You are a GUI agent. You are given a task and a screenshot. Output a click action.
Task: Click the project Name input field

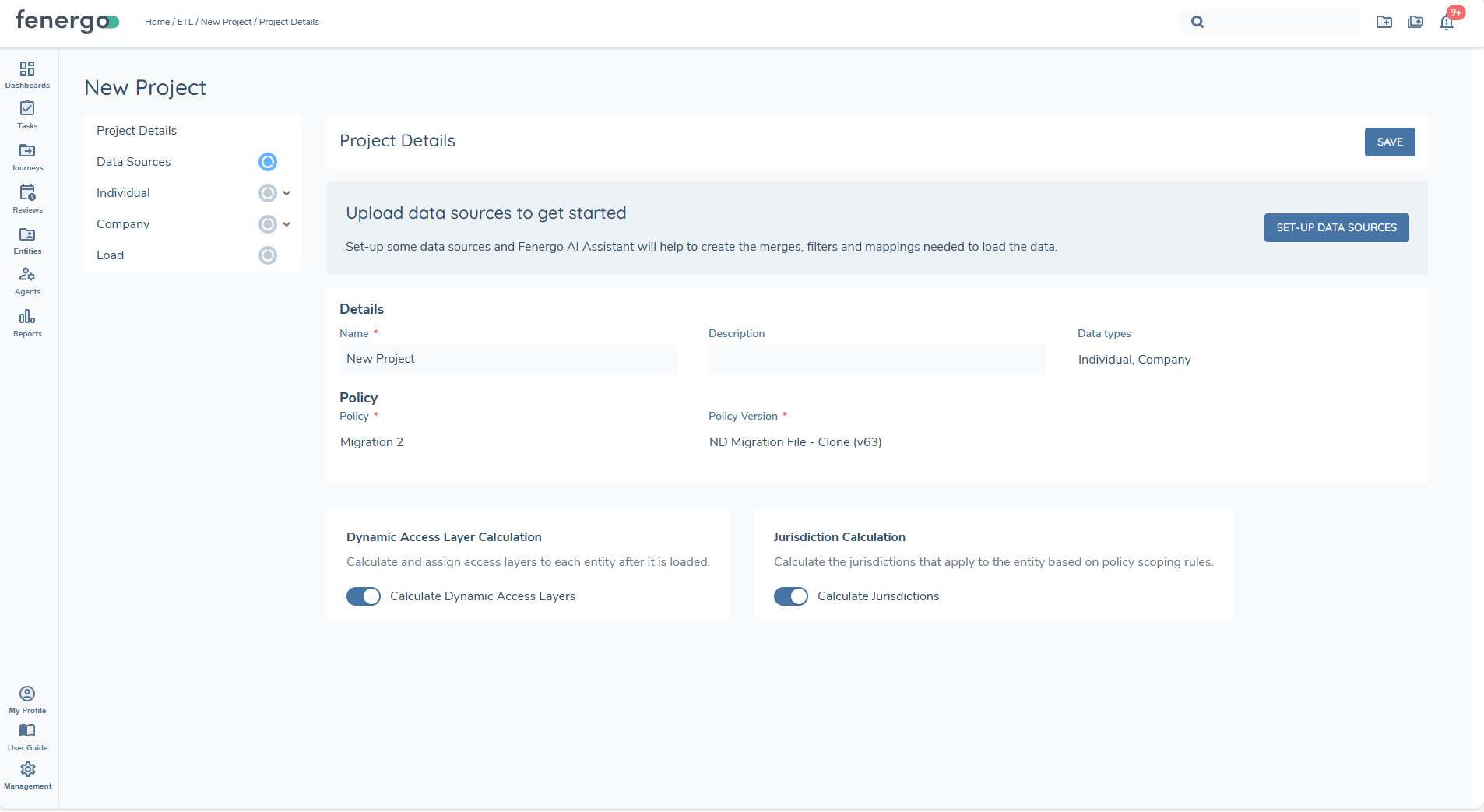click(x=508, y=359)
